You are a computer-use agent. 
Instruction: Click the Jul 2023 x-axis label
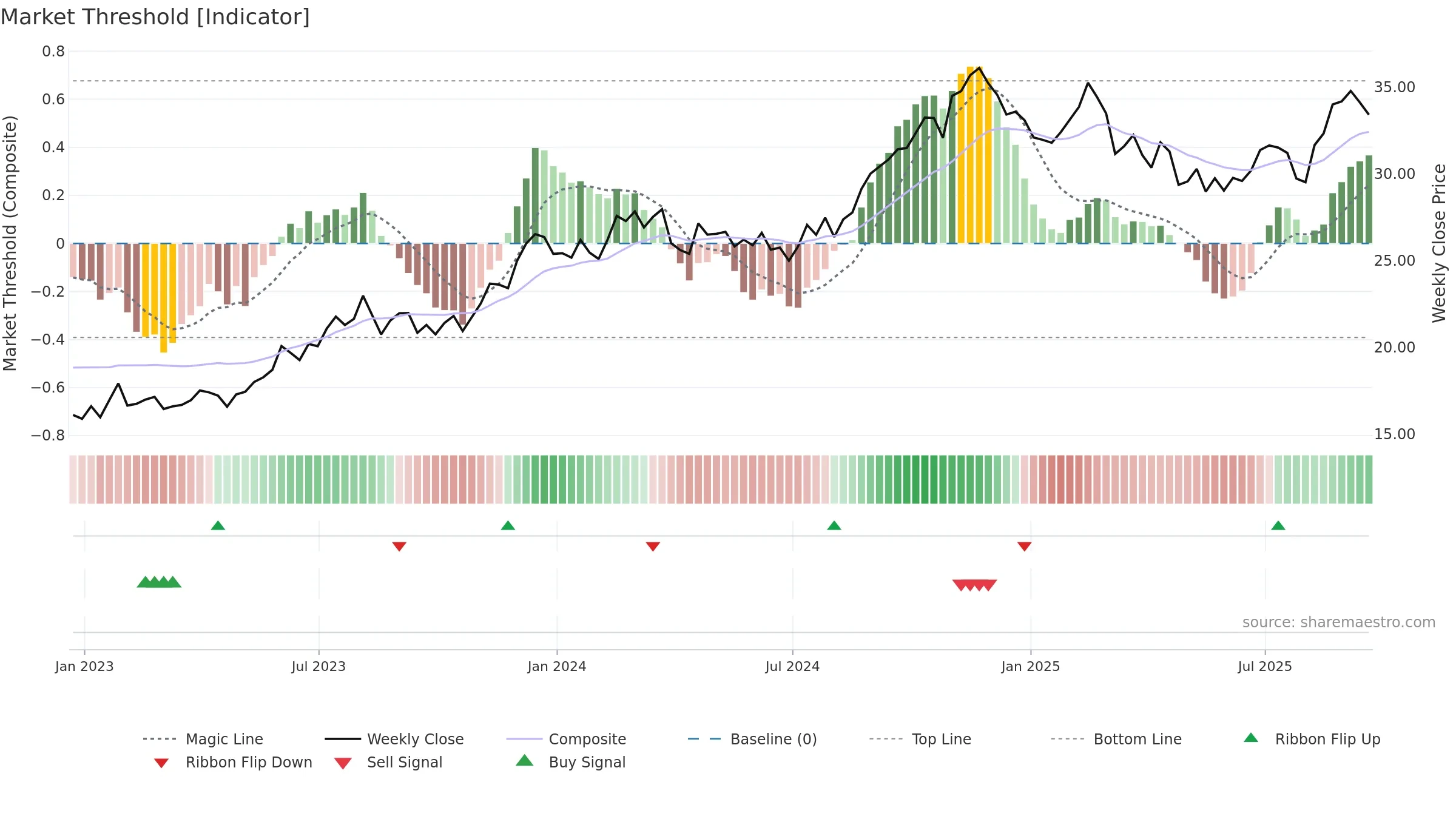click(318, 666)
